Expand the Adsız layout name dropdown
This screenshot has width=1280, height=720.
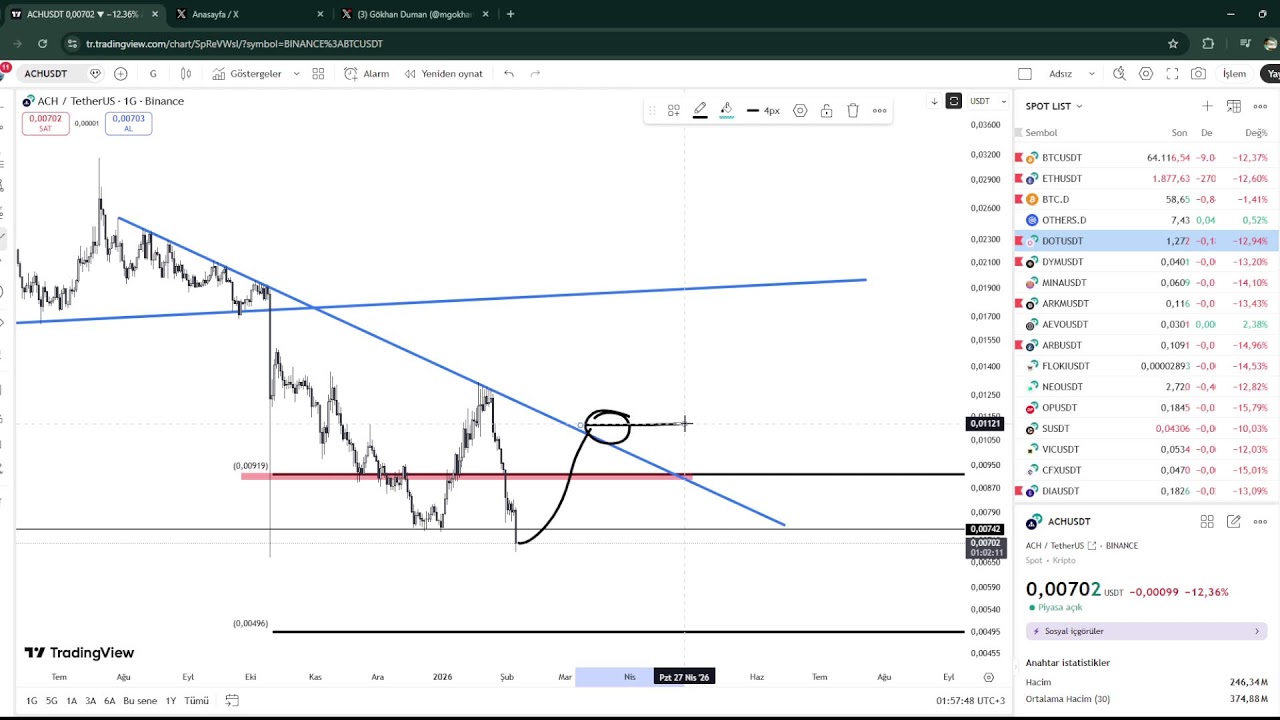[x=1091, y=74]
